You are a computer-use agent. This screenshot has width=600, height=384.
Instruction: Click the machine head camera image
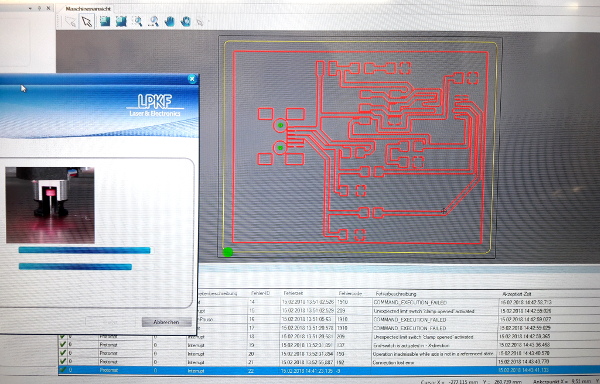click(x=50, y=205)
